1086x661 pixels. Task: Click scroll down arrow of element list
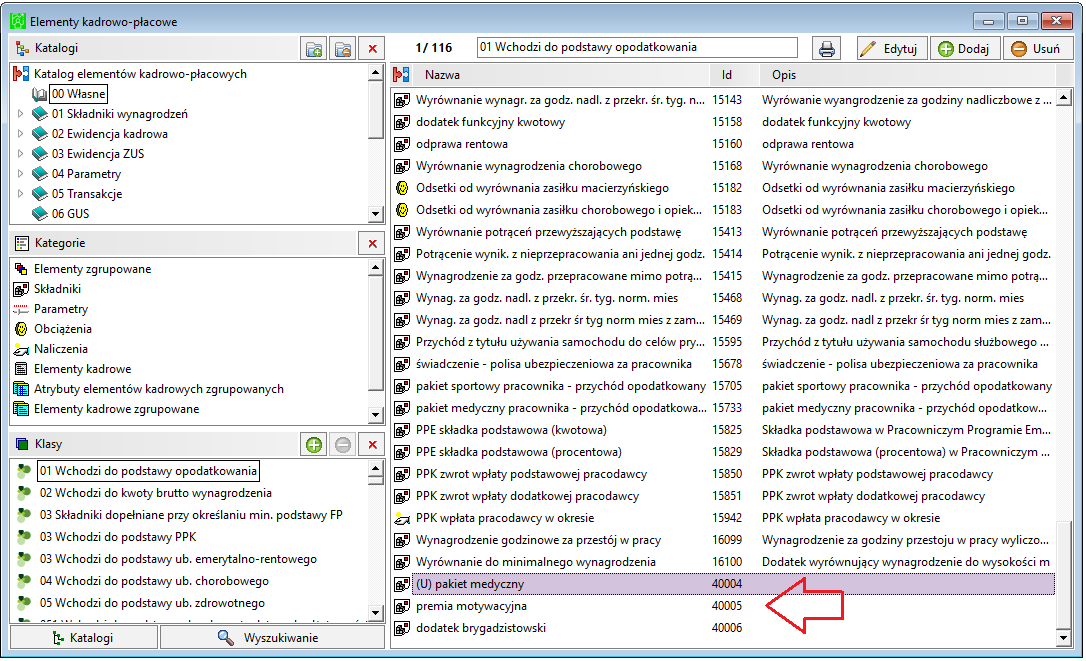pyautogui.click(x=1064, y=638)
